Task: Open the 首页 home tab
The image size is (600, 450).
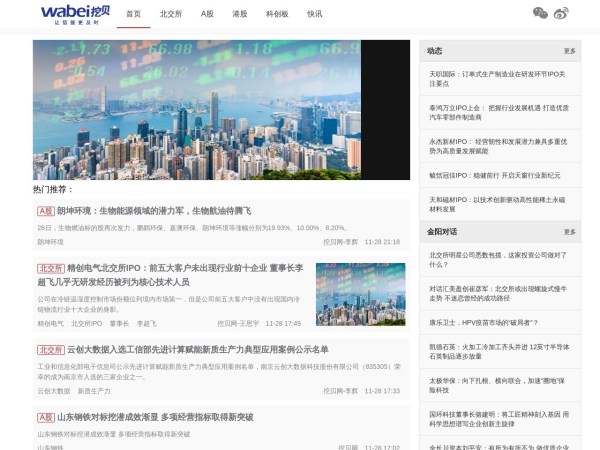Action: pos(133,14)
